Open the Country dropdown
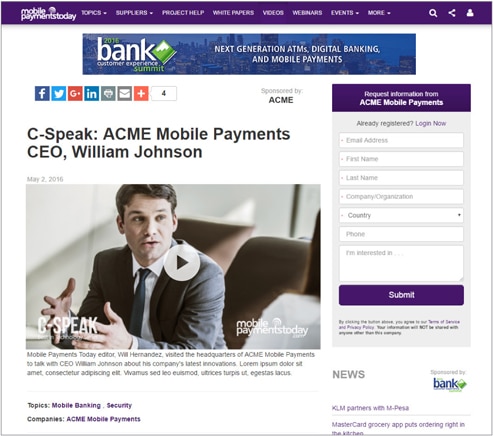The height and width of the screenshot is (436, 493). coord(401,215)
